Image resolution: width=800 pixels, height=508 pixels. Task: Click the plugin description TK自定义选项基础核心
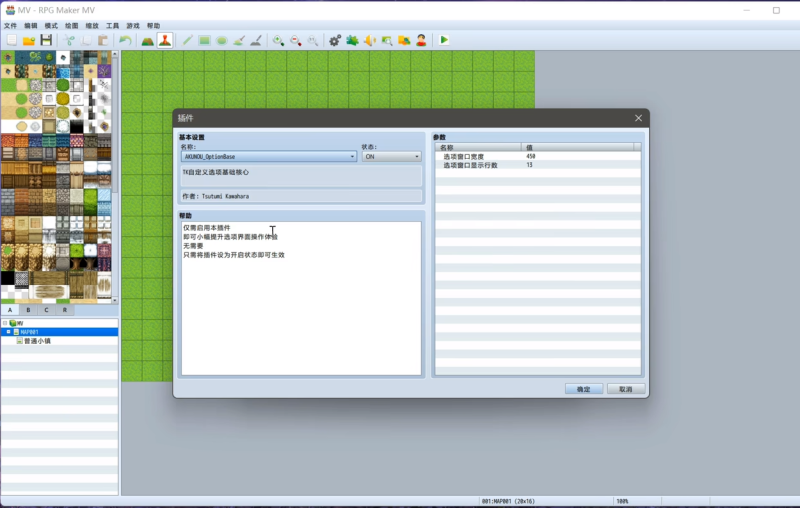point(216,172)
